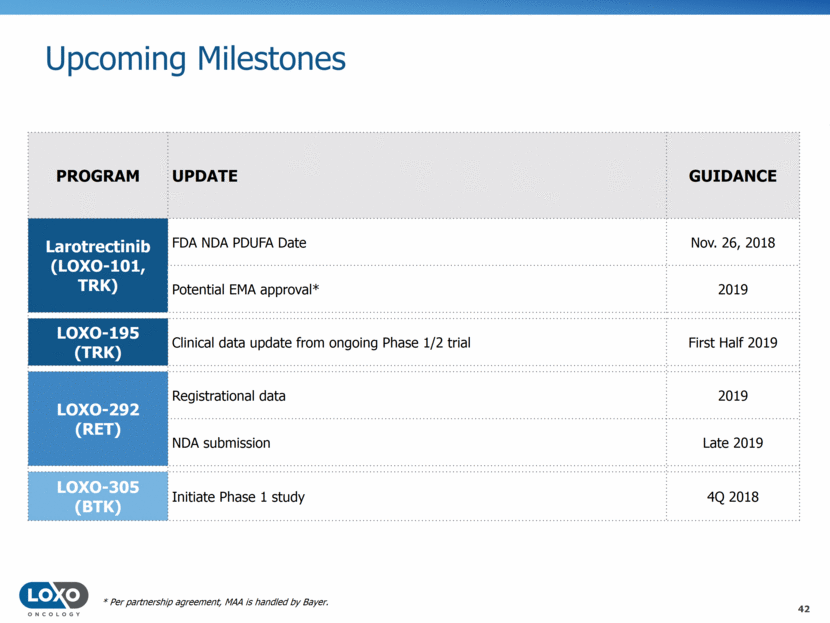Select the Larotrectinib (LOXO-101, TRK) program cell
Image resolution: width=830 pixels, height=623 pixels.
pos(98,266)
